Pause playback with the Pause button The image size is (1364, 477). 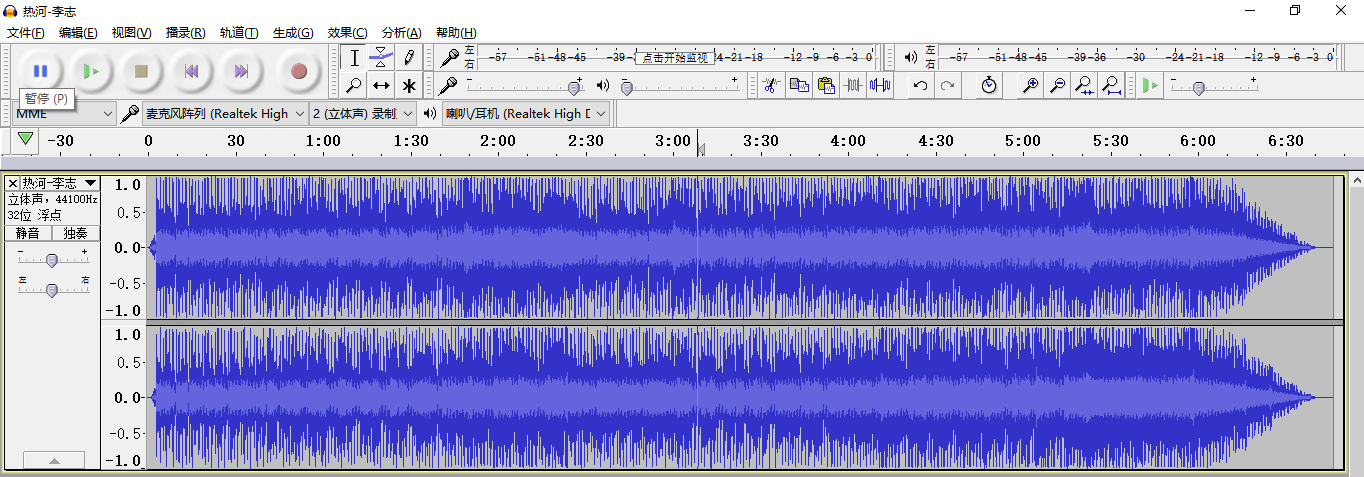coord(41,71)
